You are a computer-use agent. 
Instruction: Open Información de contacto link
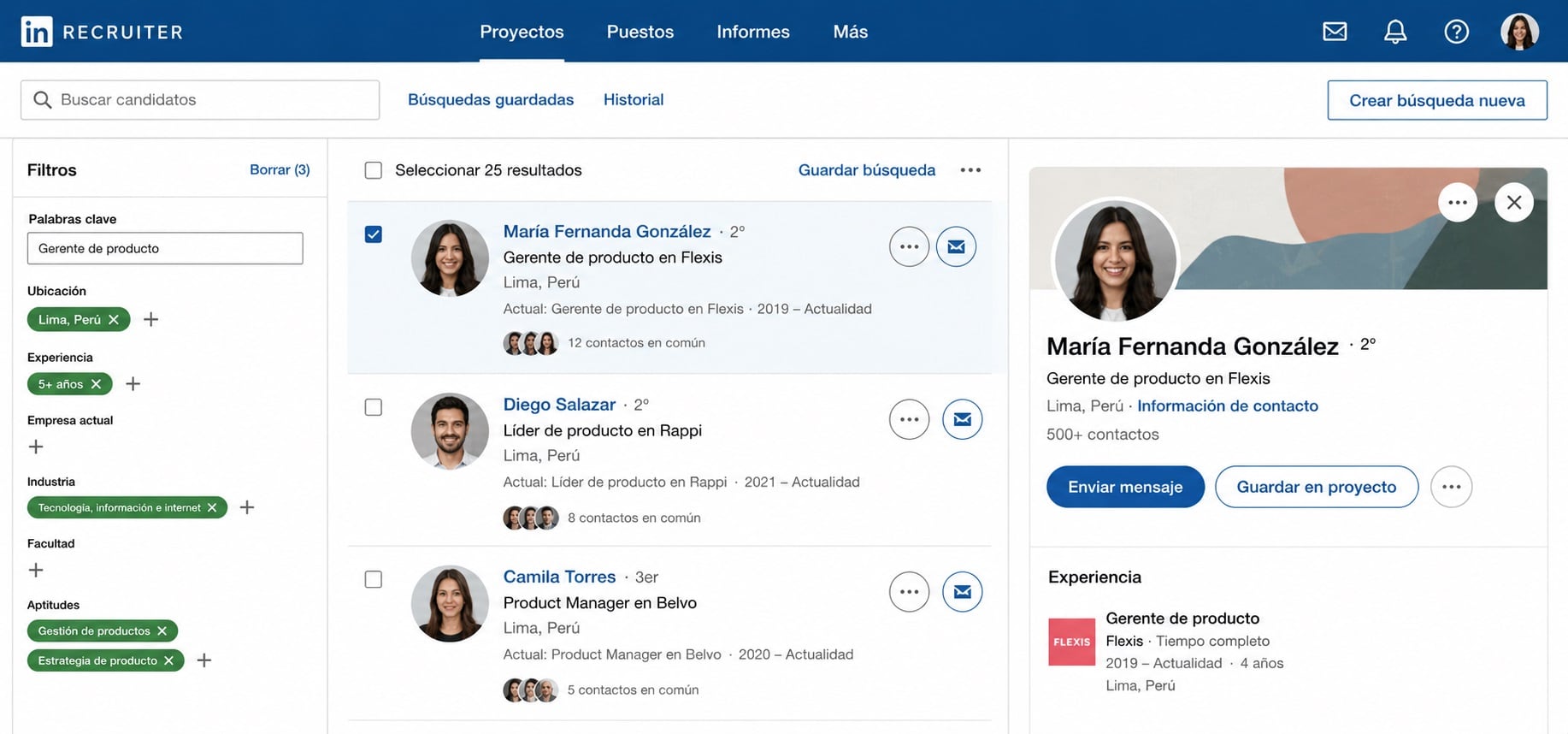(x=1228, y=405)
